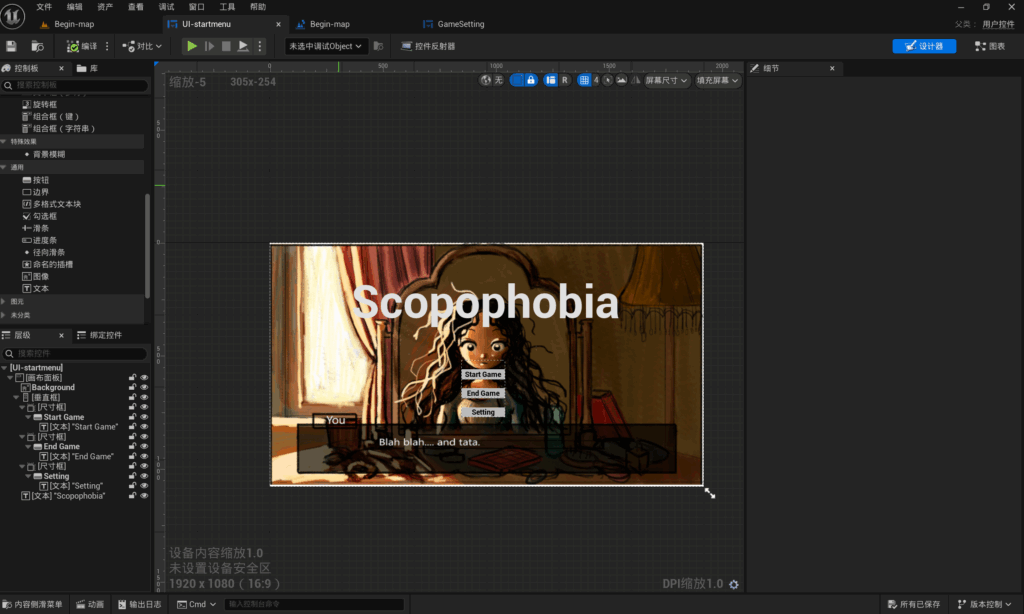Toggle the lock icon in viewport toolbar
The image size is (1024, 614).
(531, 80)
